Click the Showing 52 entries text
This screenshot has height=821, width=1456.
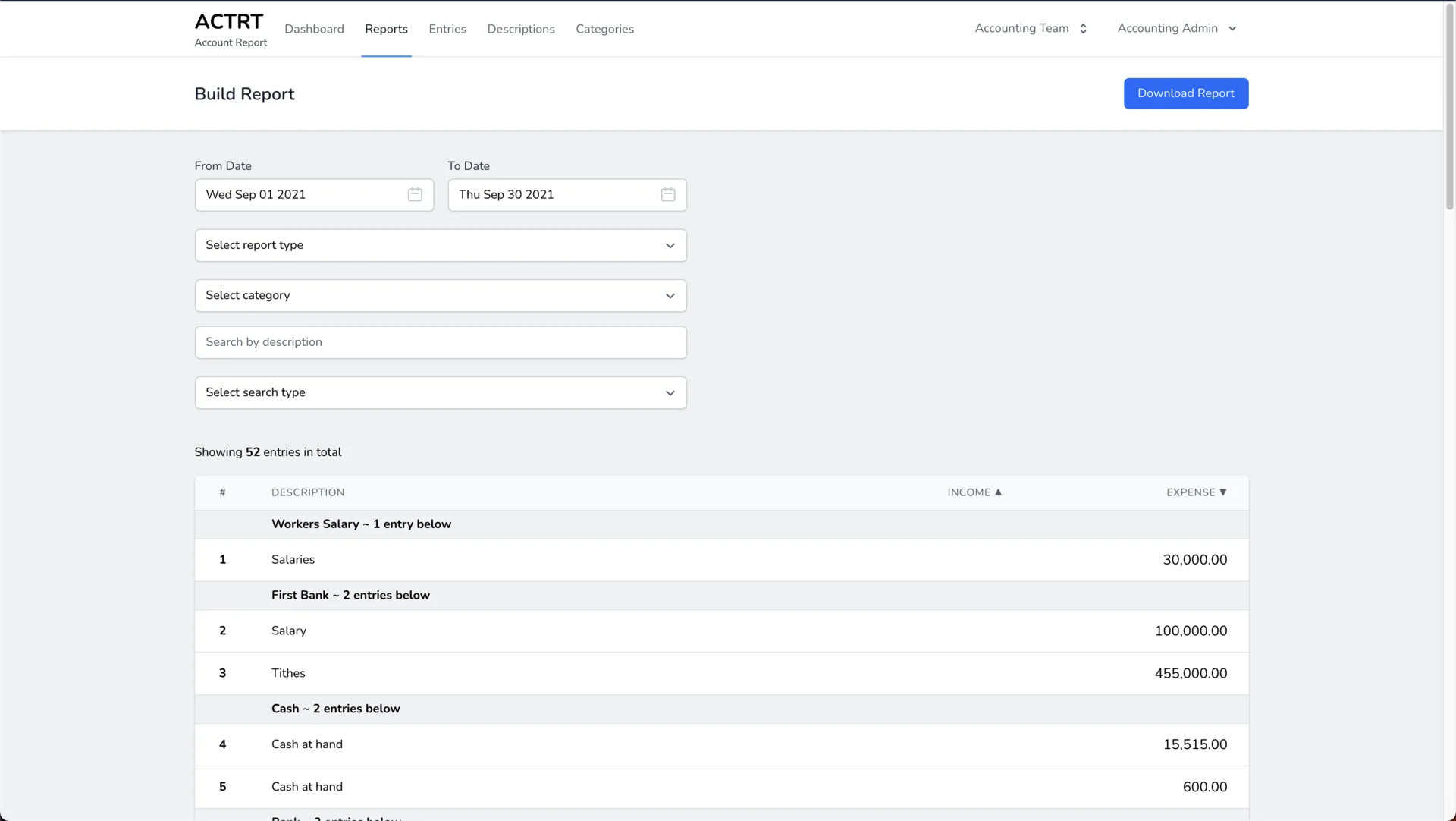pos(268,452)
